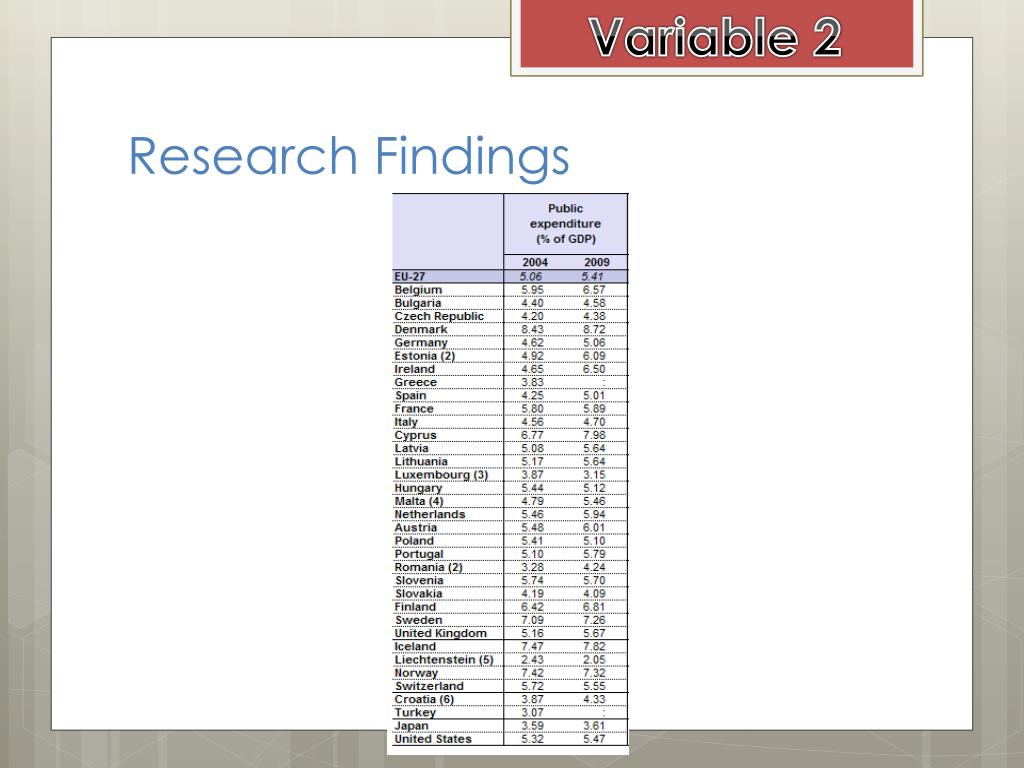Select Liechtenstein's 2009 value 2.05
The height and width of the screenshot is (768, 1024).
(x=594, y=660)
